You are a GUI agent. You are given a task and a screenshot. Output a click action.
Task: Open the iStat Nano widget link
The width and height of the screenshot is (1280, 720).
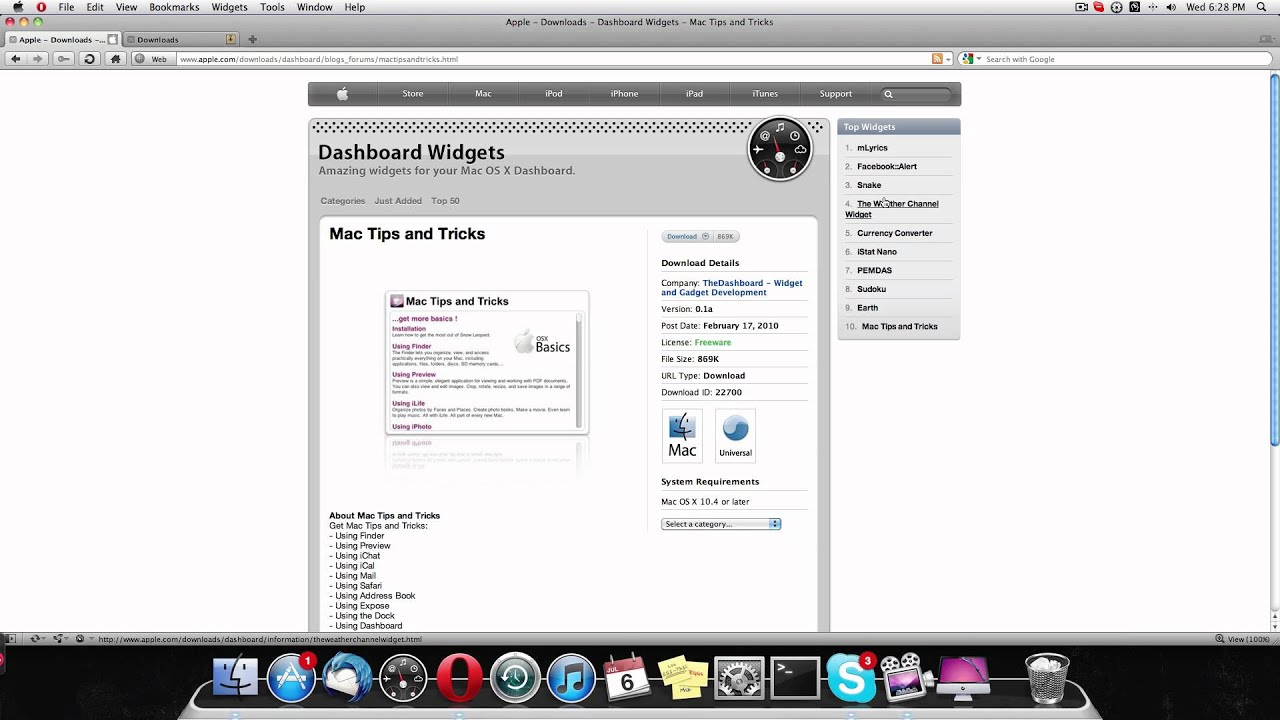tap(877, 252)
